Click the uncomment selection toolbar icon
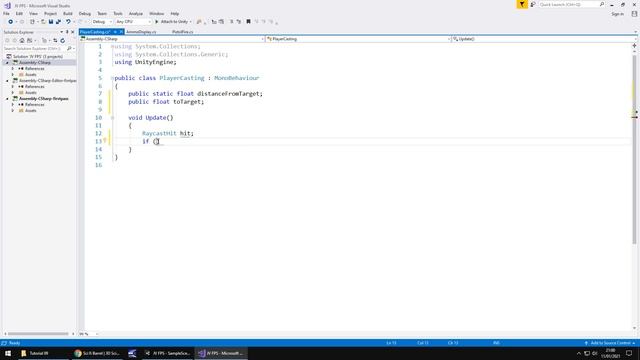The height and width of the screenshot is (360, 640). click(239, 22)
